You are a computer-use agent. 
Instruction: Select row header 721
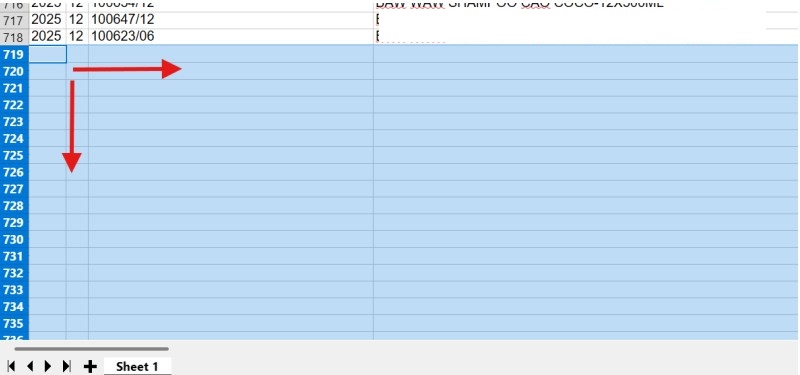pos(14,88)
